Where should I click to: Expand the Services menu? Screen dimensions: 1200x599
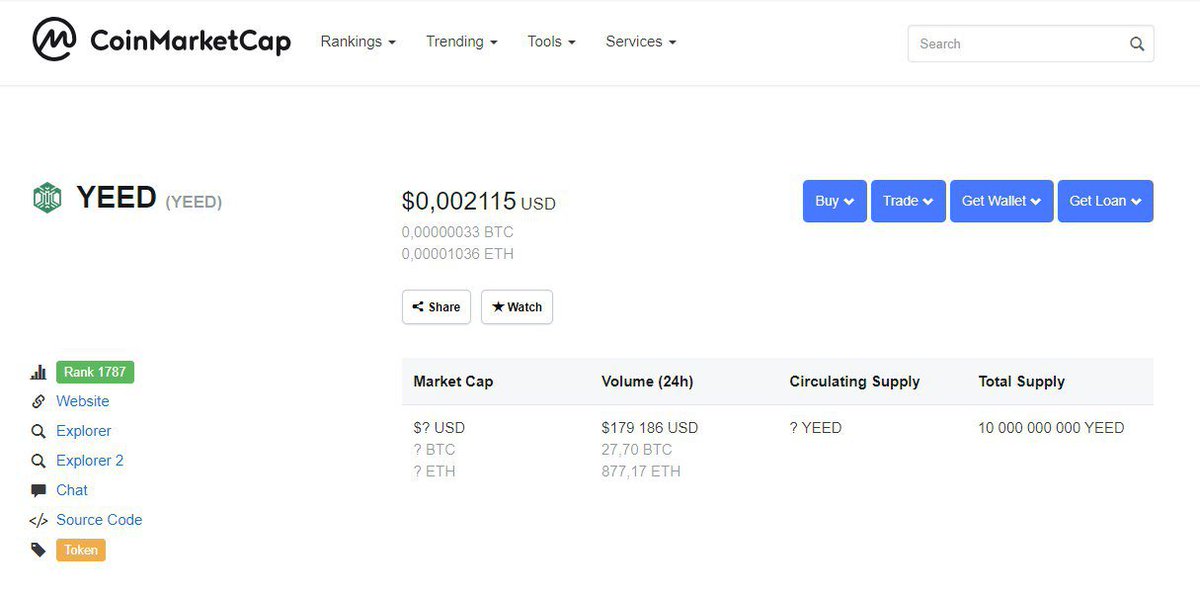641,42
